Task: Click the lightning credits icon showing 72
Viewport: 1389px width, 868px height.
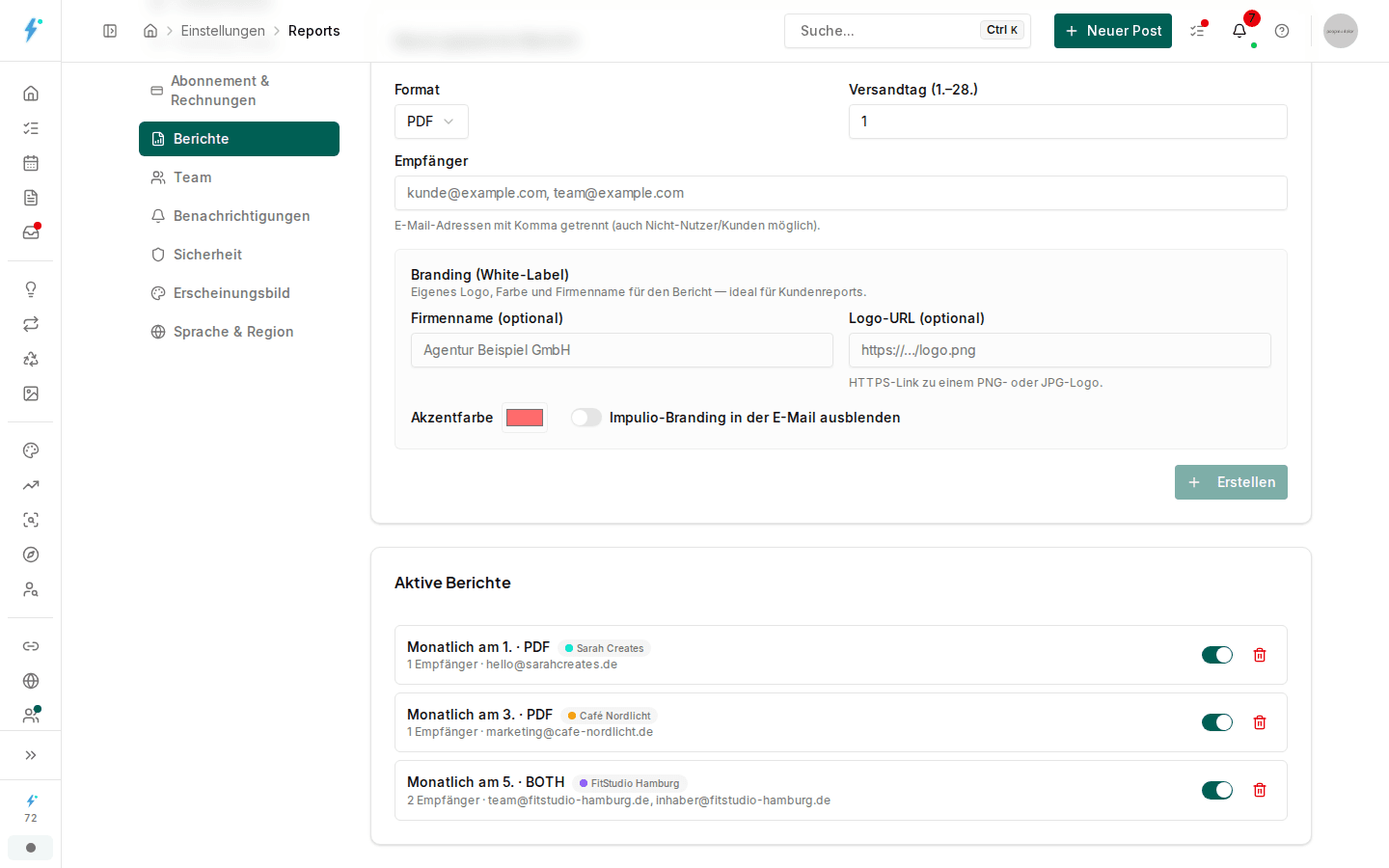Action: pyautogui.click(x=31, y=808)
